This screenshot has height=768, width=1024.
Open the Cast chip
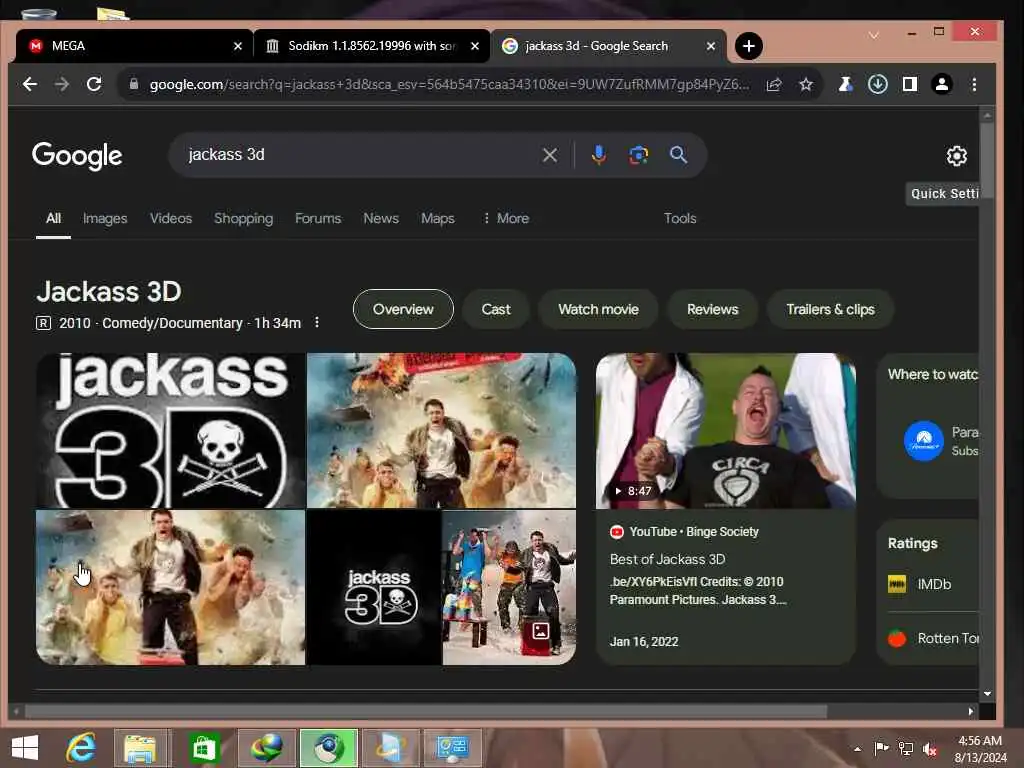[496, 310]
